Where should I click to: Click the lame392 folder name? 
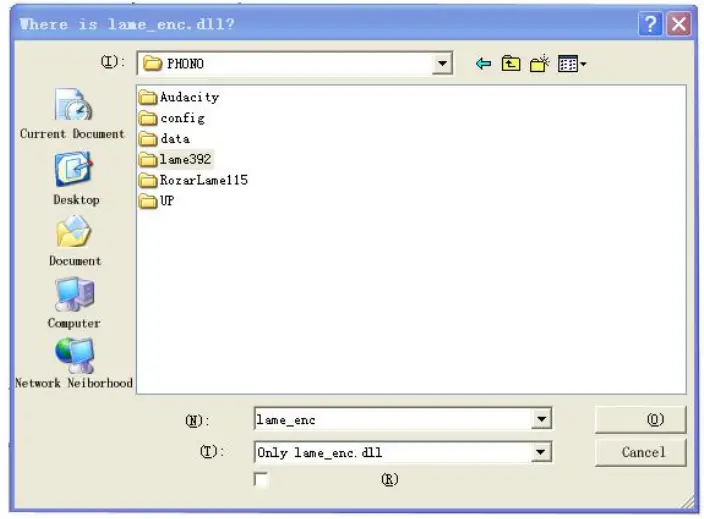coord(185,159)
